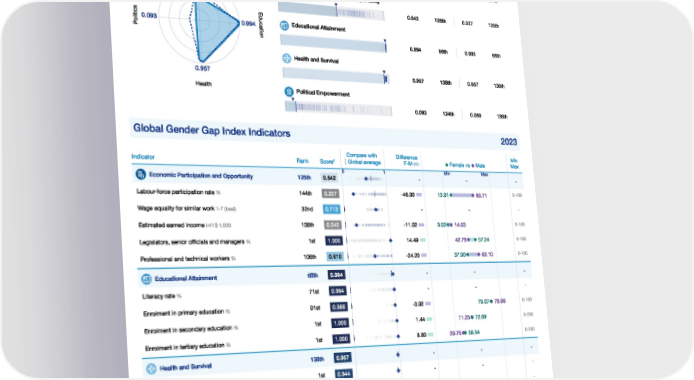Click the 2023 year label
The width and height of the screenshot is (694, 380).
[509, 142]
